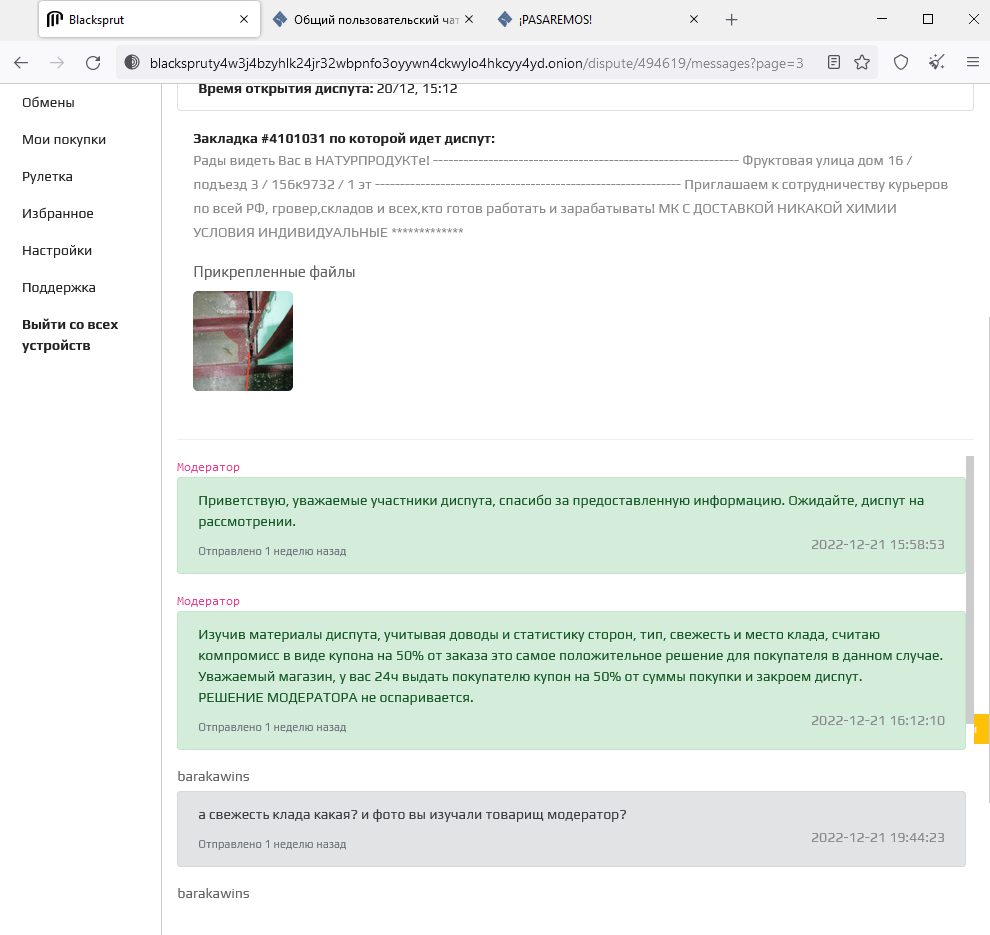Viewport: 990px width, 935px height.
Task: Close the ¡PASAREMOS! tab
Action: [x=694, y=20]
